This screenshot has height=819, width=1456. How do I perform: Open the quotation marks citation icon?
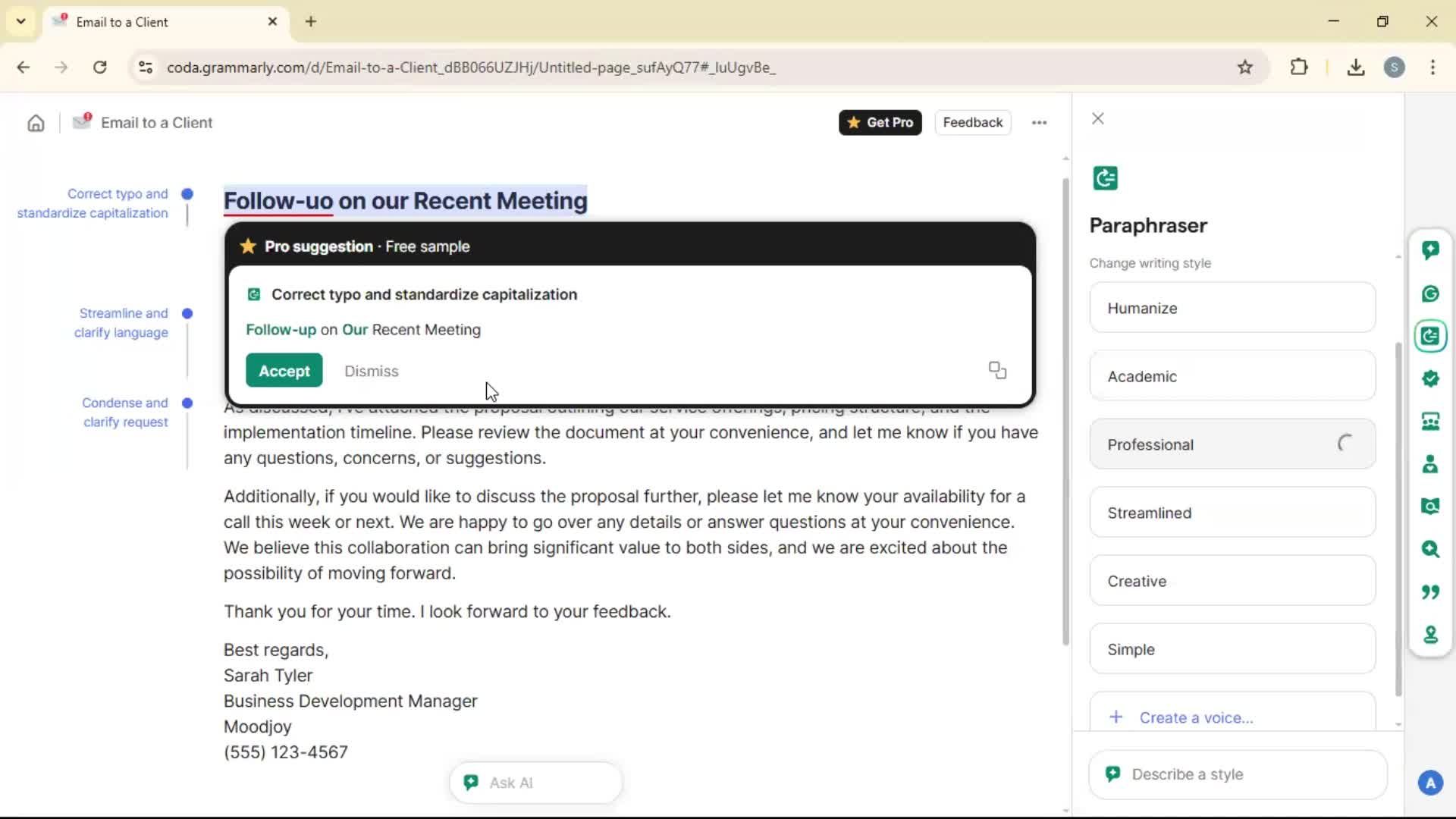point(1430,591)
